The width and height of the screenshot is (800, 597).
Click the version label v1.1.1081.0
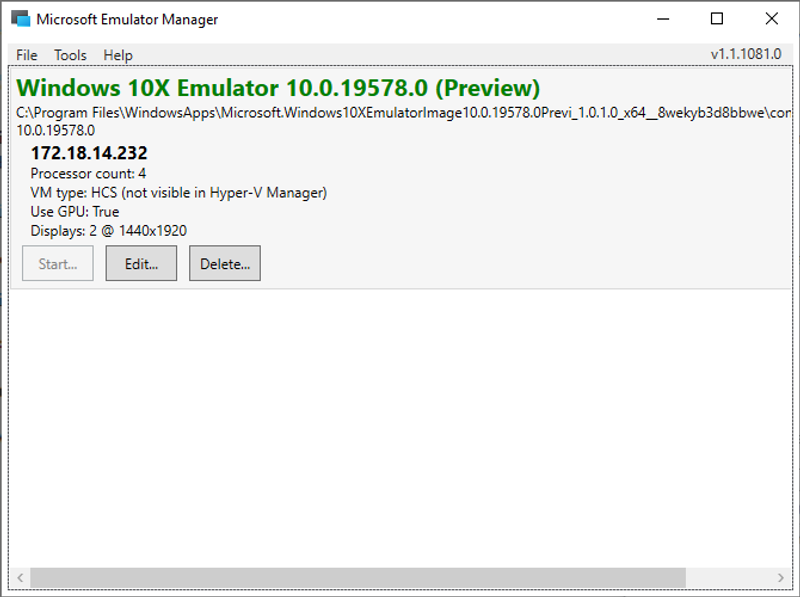click(746, 54)
